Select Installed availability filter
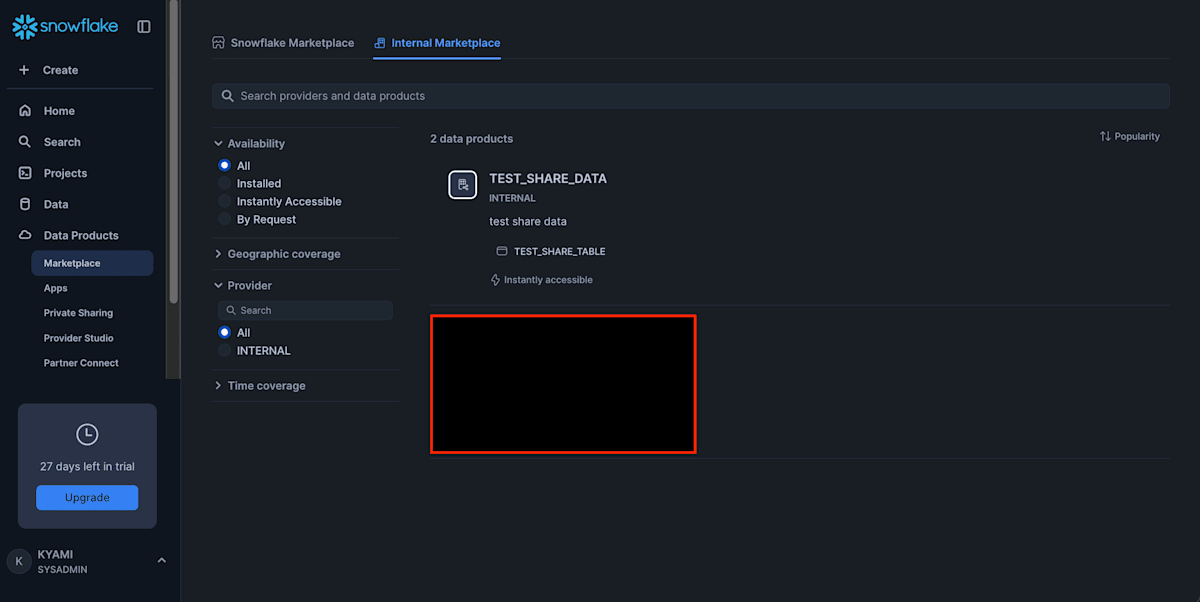1200x602 pixels. click(225, 184)
